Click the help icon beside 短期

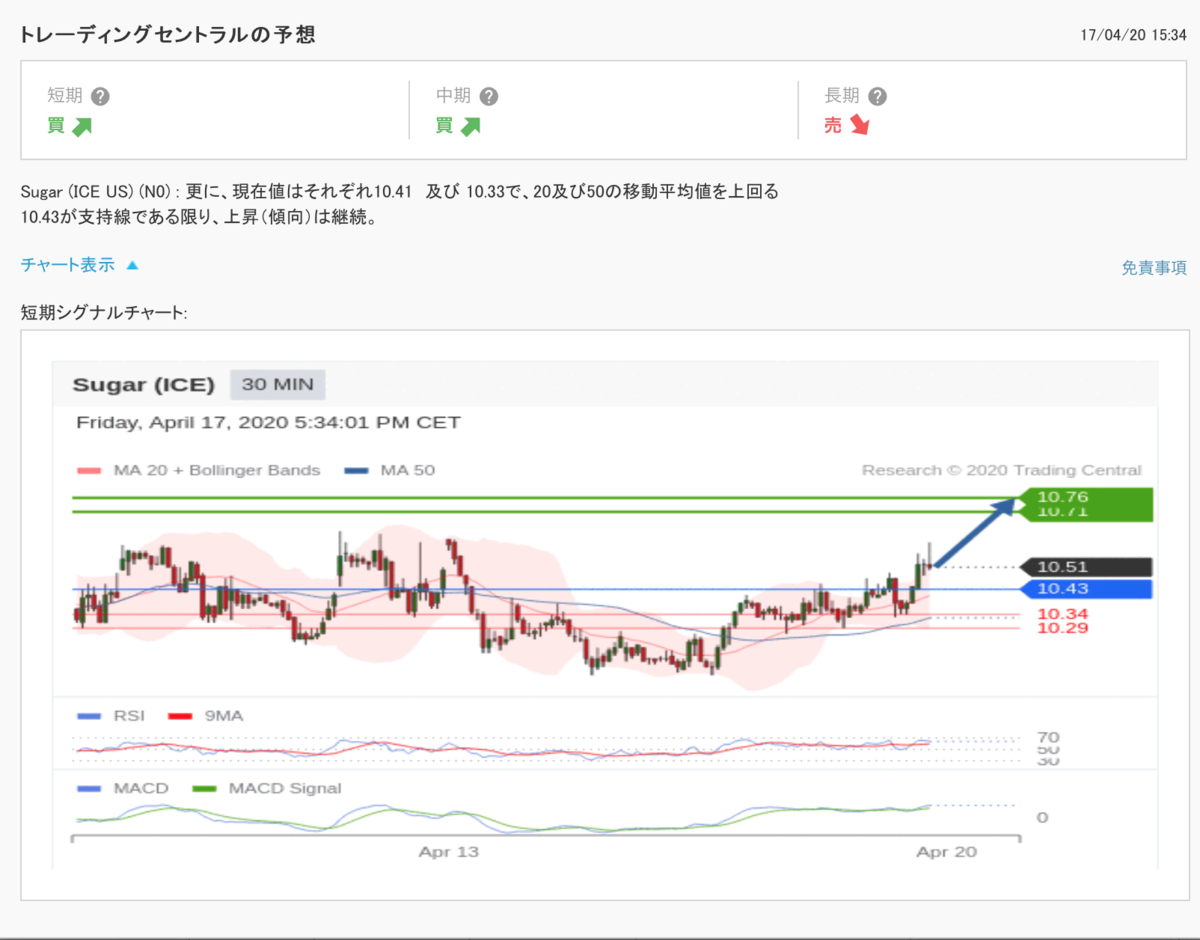100,97
